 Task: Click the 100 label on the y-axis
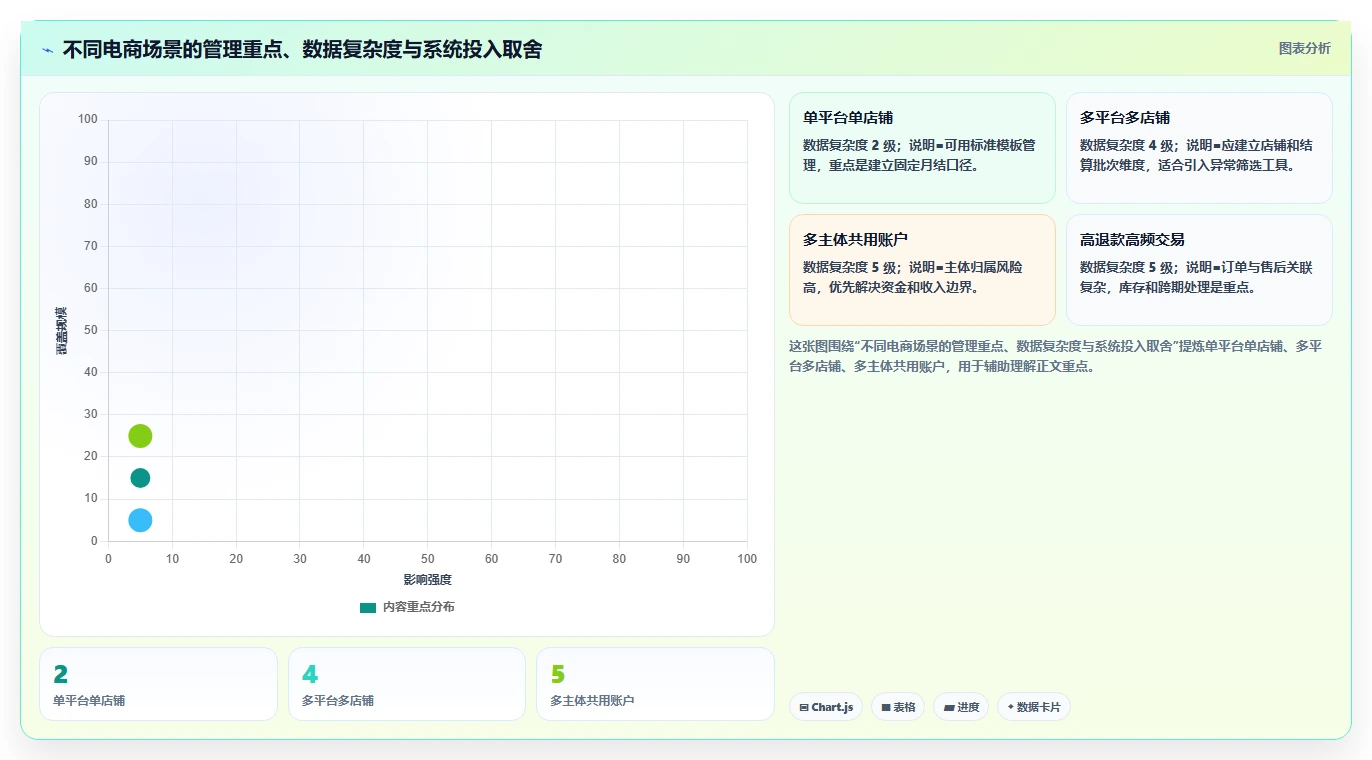click(x=88, y=120)
